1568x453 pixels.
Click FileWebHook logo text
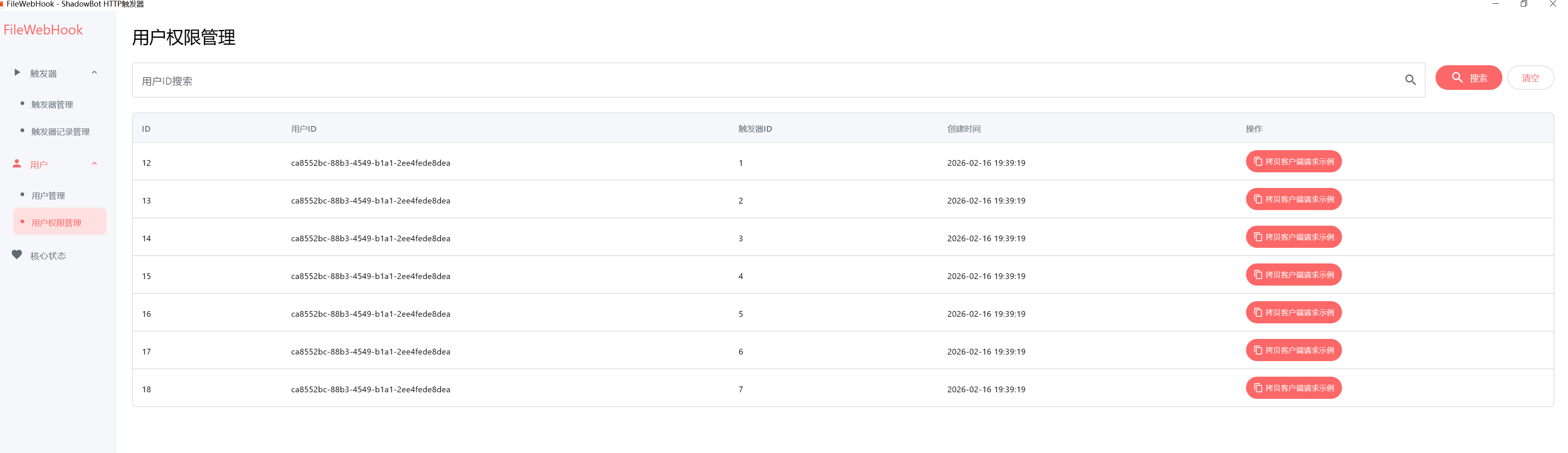point(43,30)
